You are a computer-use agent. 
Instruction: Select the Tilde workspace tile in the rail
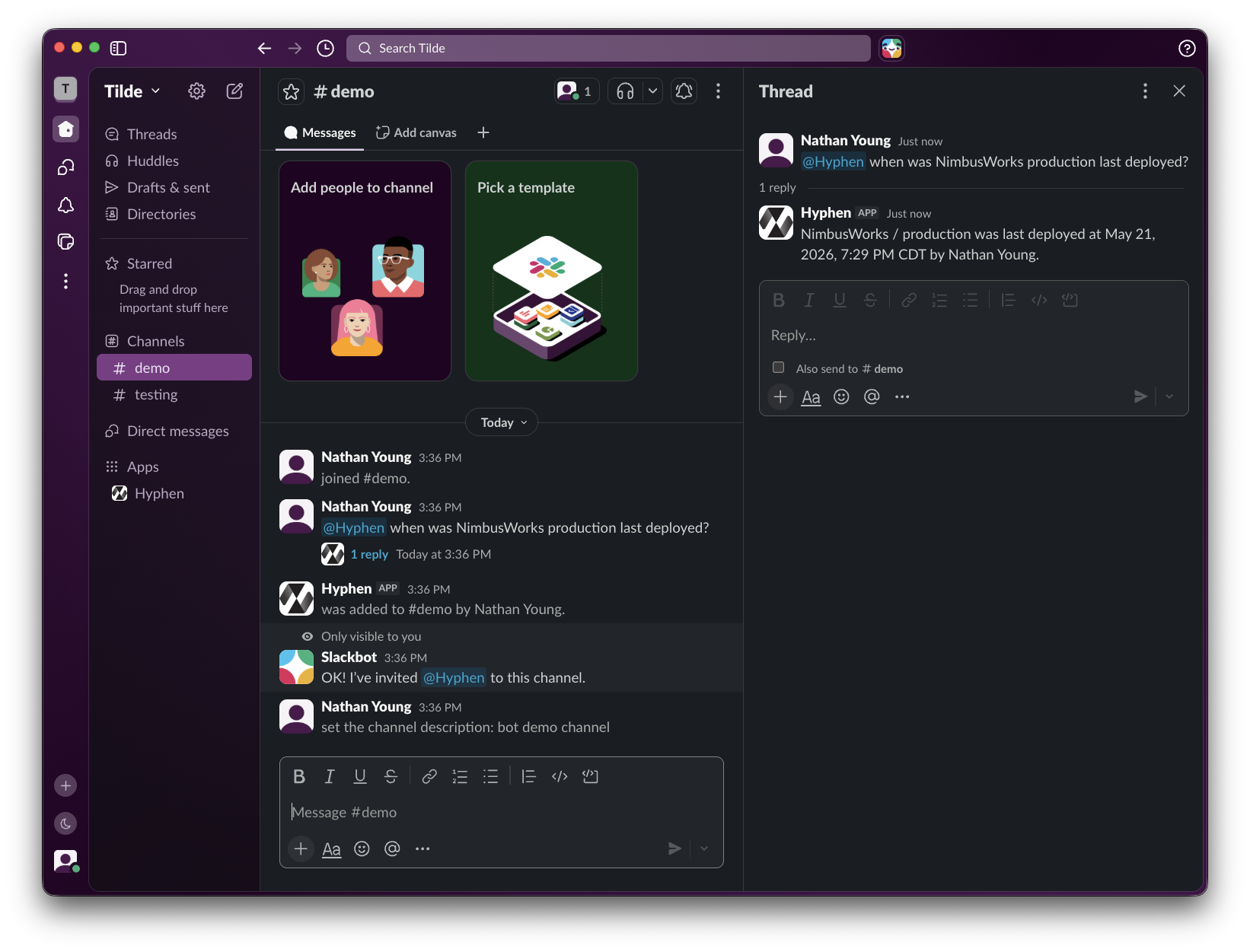click(x=65, y=89)
